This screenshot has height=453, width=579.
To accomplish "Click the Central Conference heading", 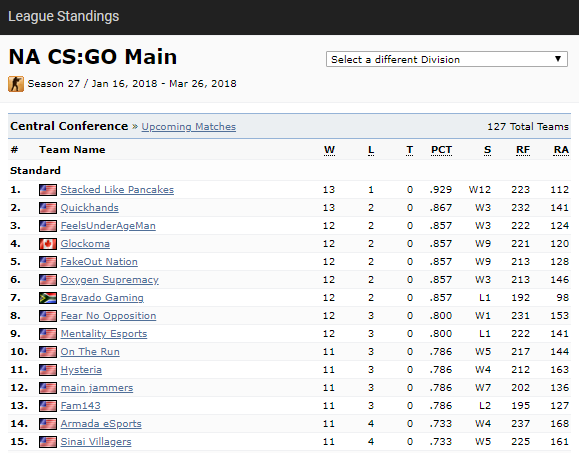I will pos(69,126).
